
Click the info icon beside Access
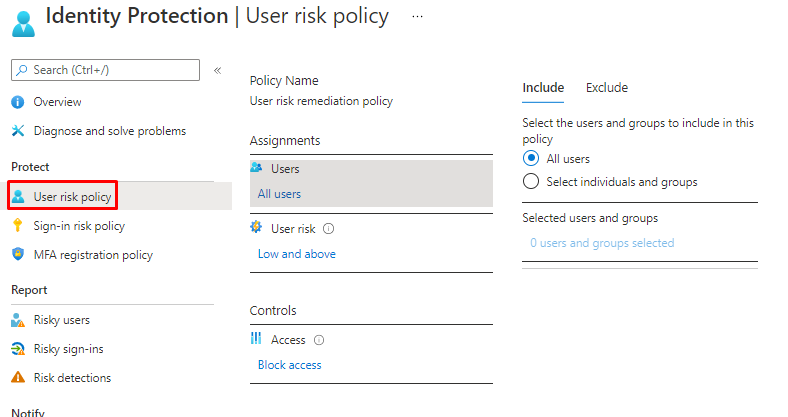click(319, 340)
